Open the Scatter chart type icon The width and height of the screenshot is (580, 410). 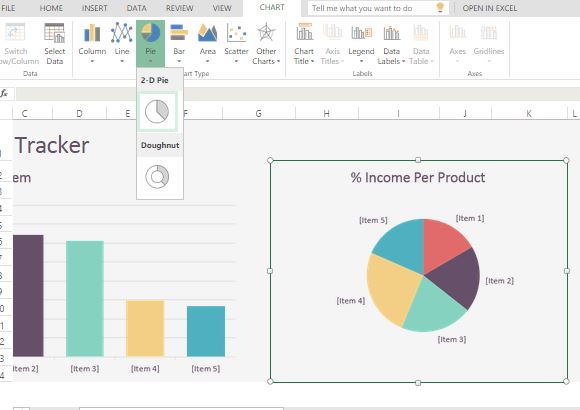(236, 33)
